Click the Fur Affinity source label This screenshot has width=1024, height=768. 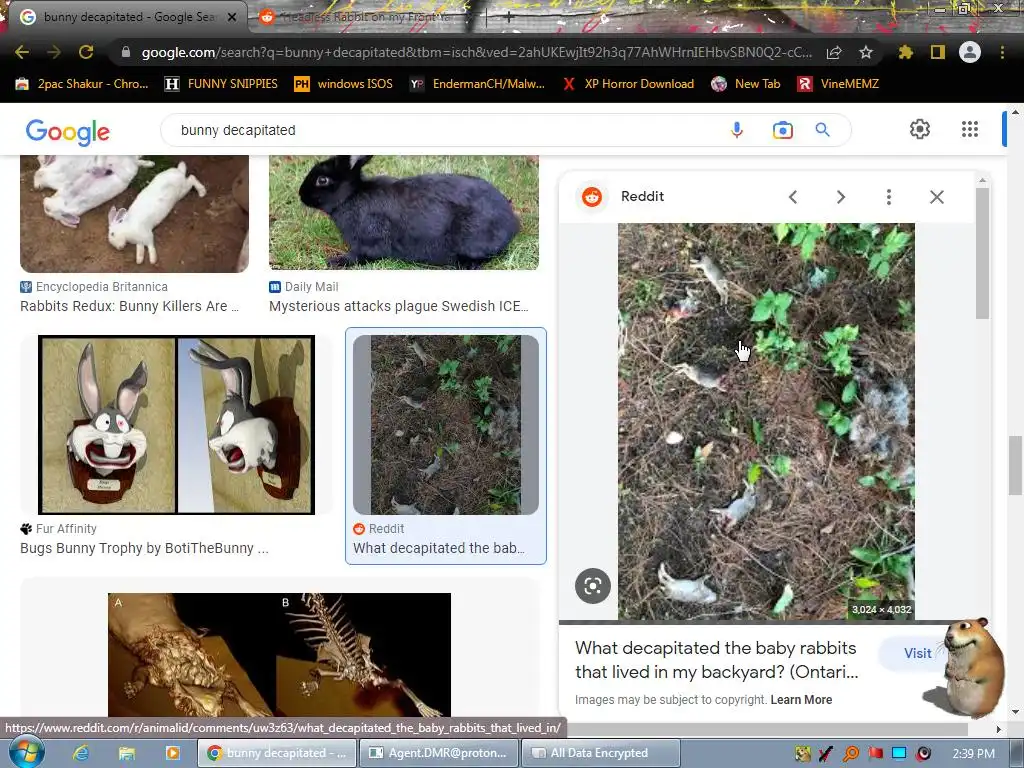[x=66, y=529]
